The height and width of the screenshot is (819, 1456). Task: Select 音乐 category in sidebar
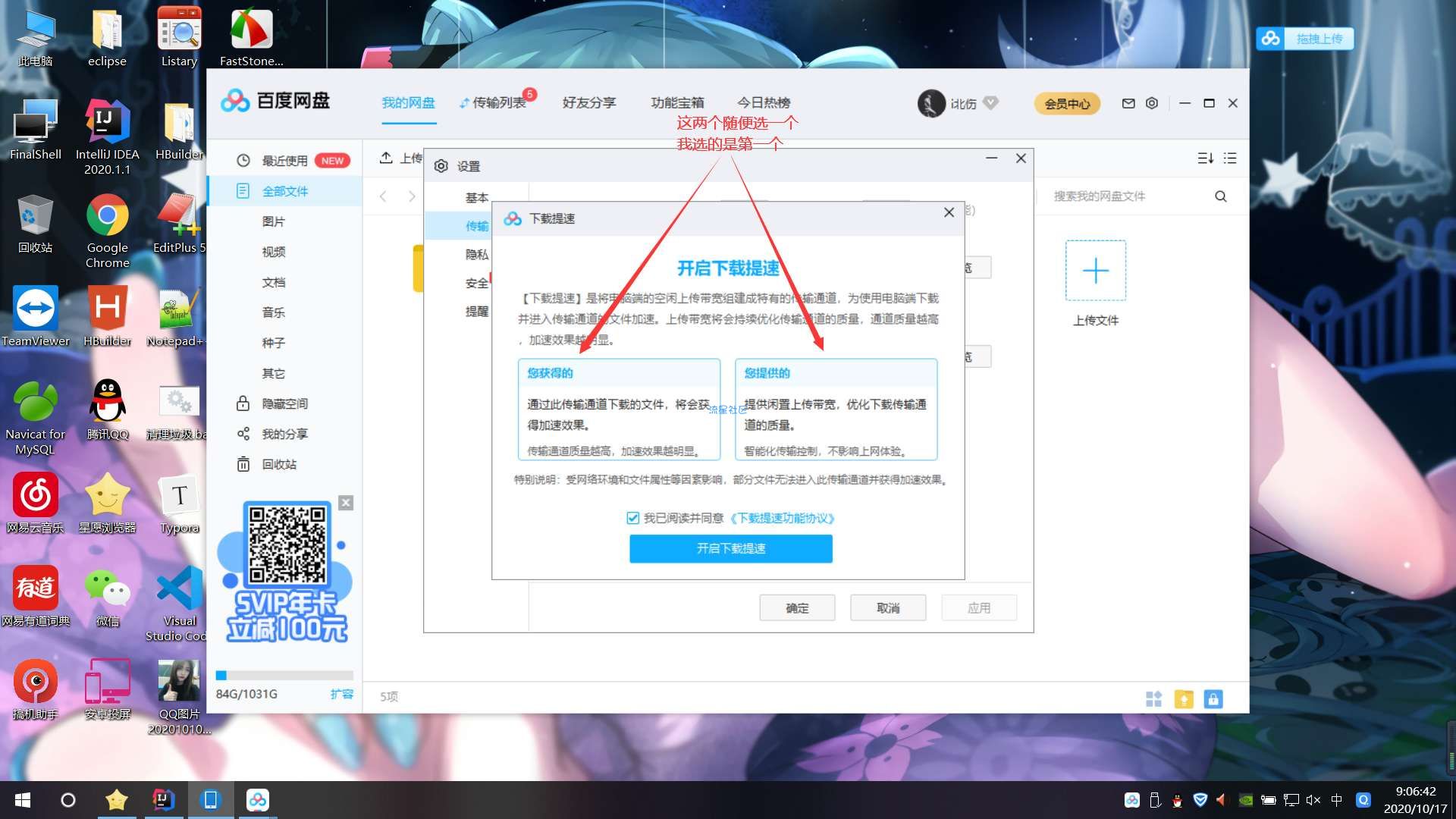(274, 312)
